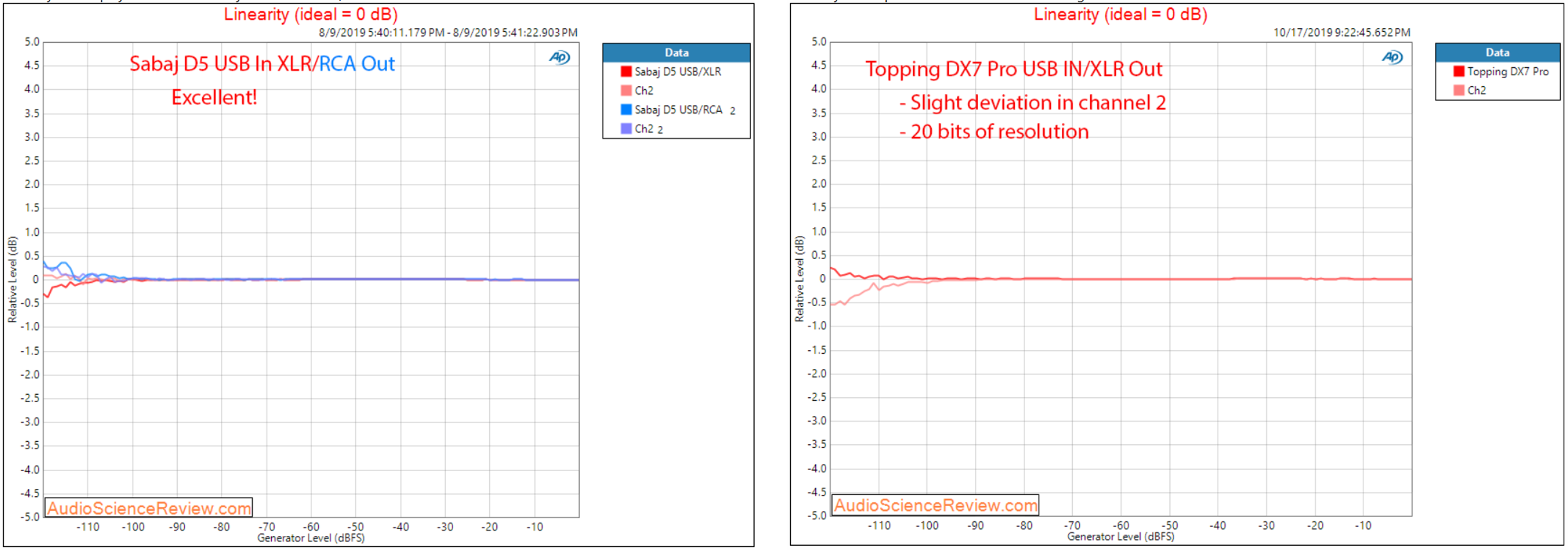Click 'Topping DX7 Pro' legend label
The image size is (1568, 550).
pyautogui.click(x=1508, y=71)
